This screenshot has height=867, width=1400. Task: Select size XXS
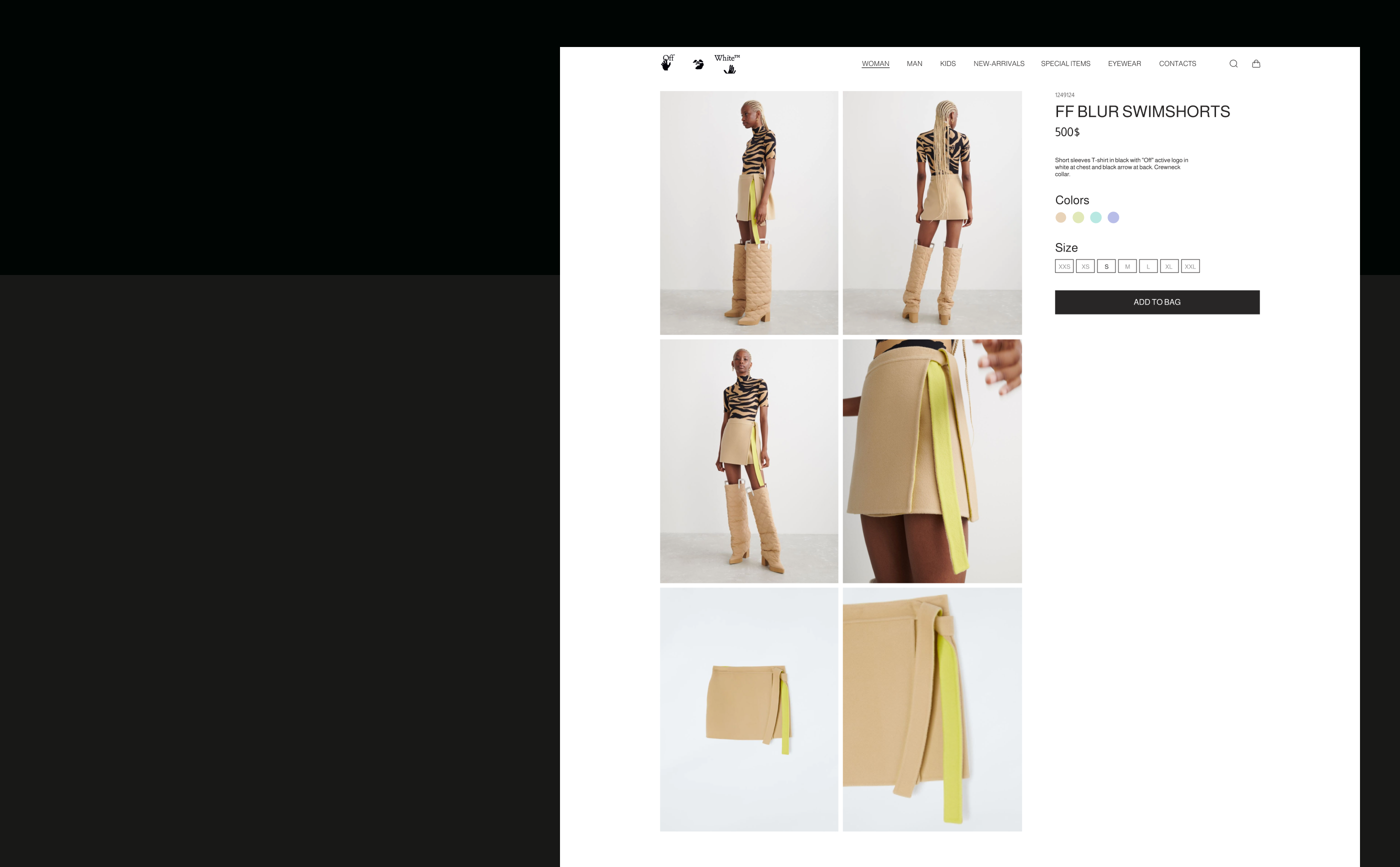[x=1064, y=266]
